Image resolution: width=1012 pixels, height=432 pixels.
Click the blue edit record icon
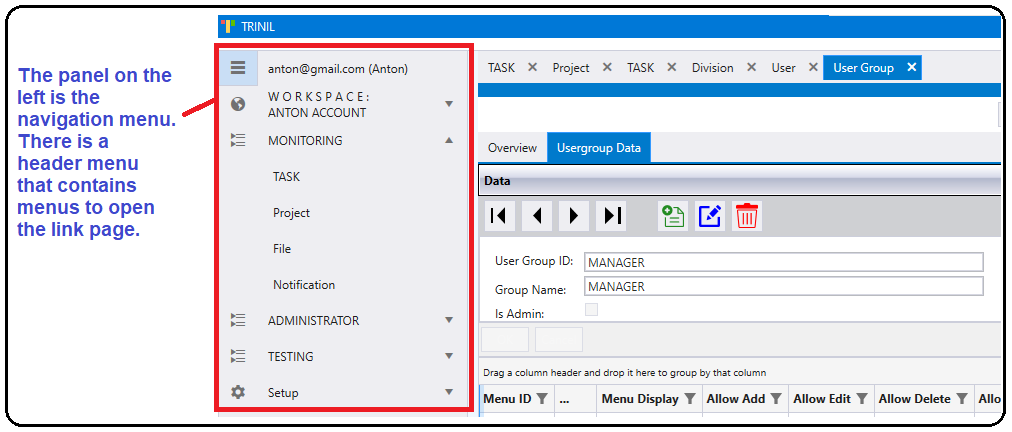coord(710,215)
